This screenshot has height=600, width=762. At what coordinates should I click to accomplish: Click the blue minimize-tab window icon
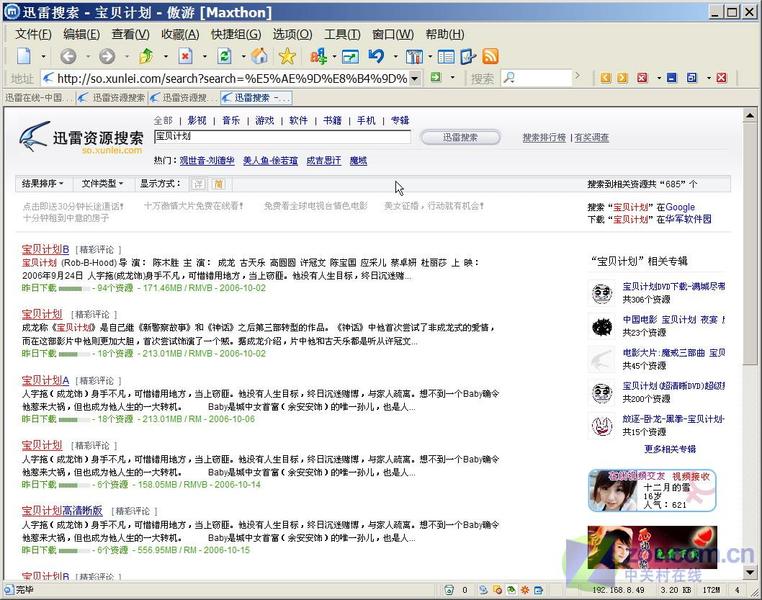coord(672,78)
